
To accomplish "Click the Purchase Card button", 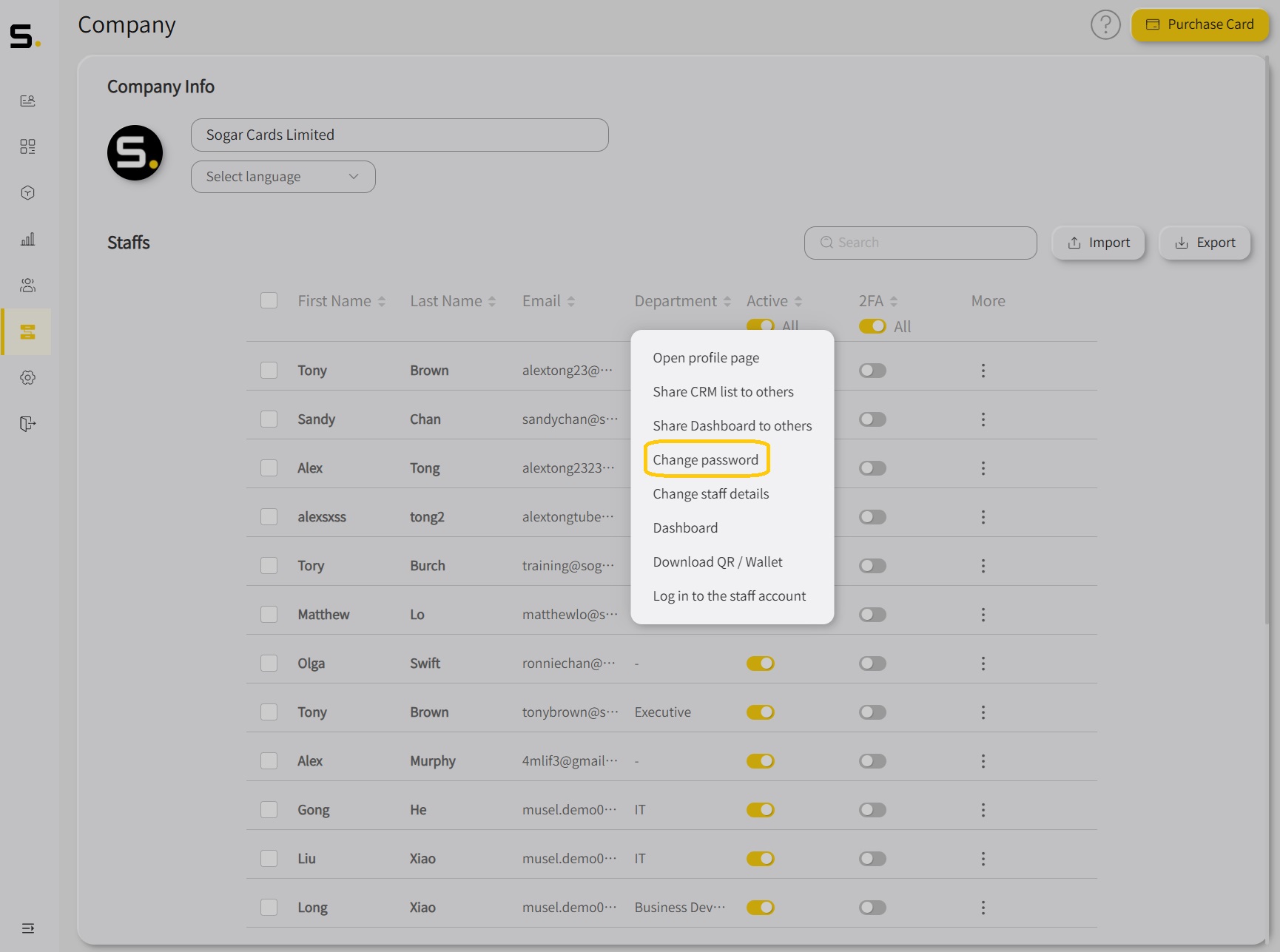I will pyautogui.click(x=1199, y=24).
